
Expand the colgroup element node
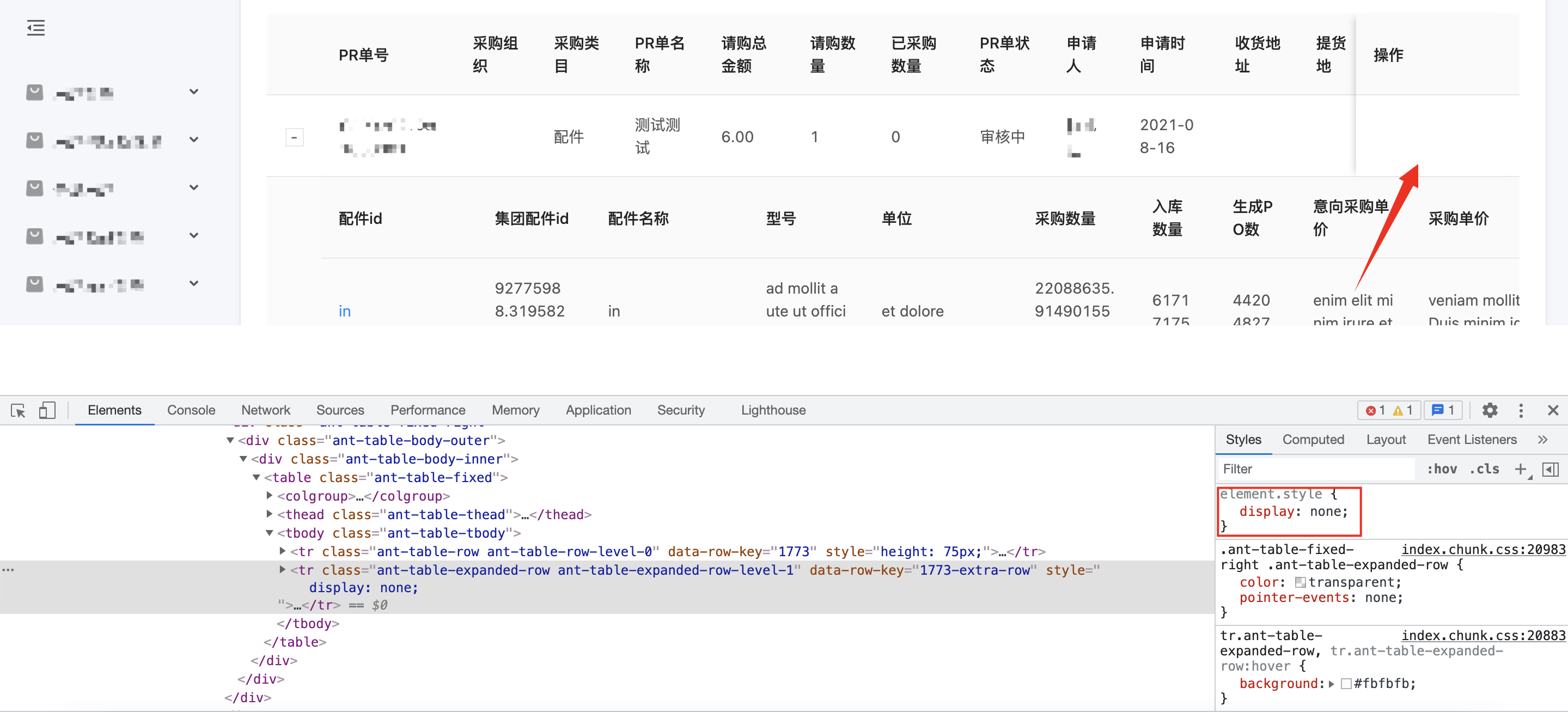pos(270,495)
